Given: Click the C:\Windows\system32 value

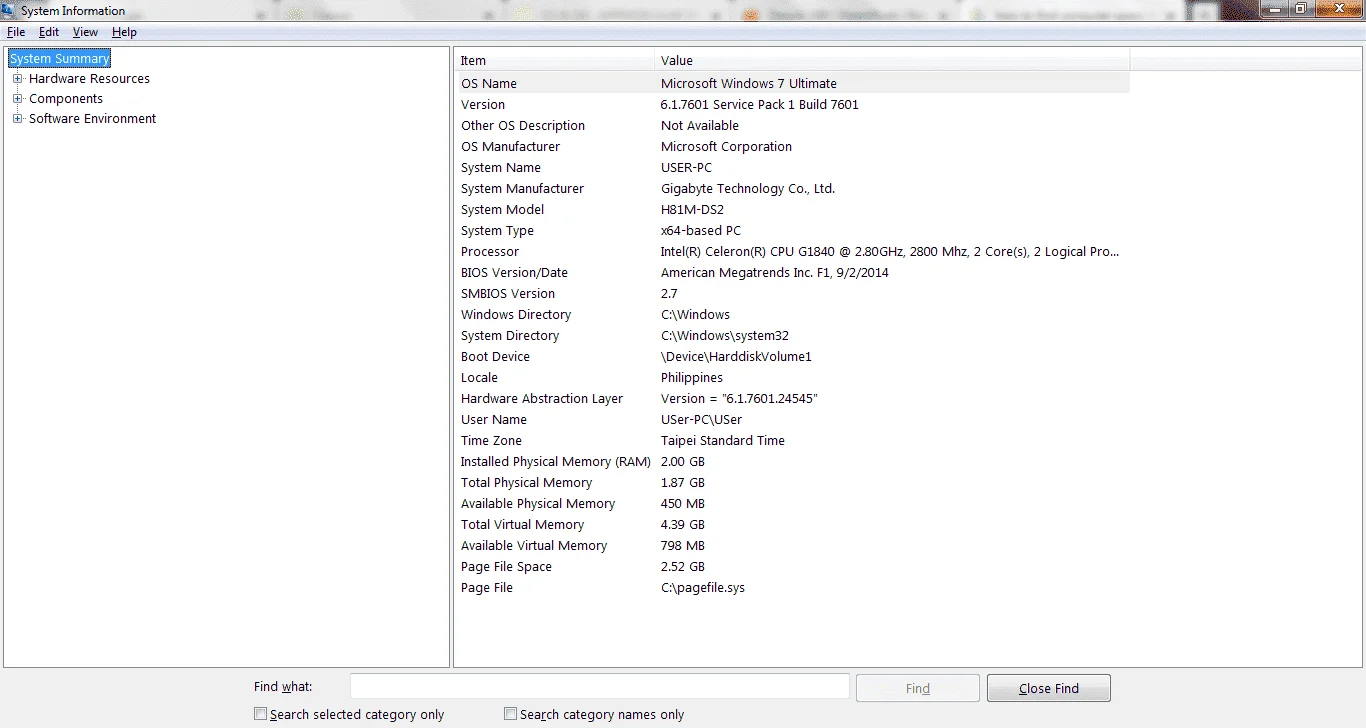Looking at the screenshot, I should click(x=725, y=336).
